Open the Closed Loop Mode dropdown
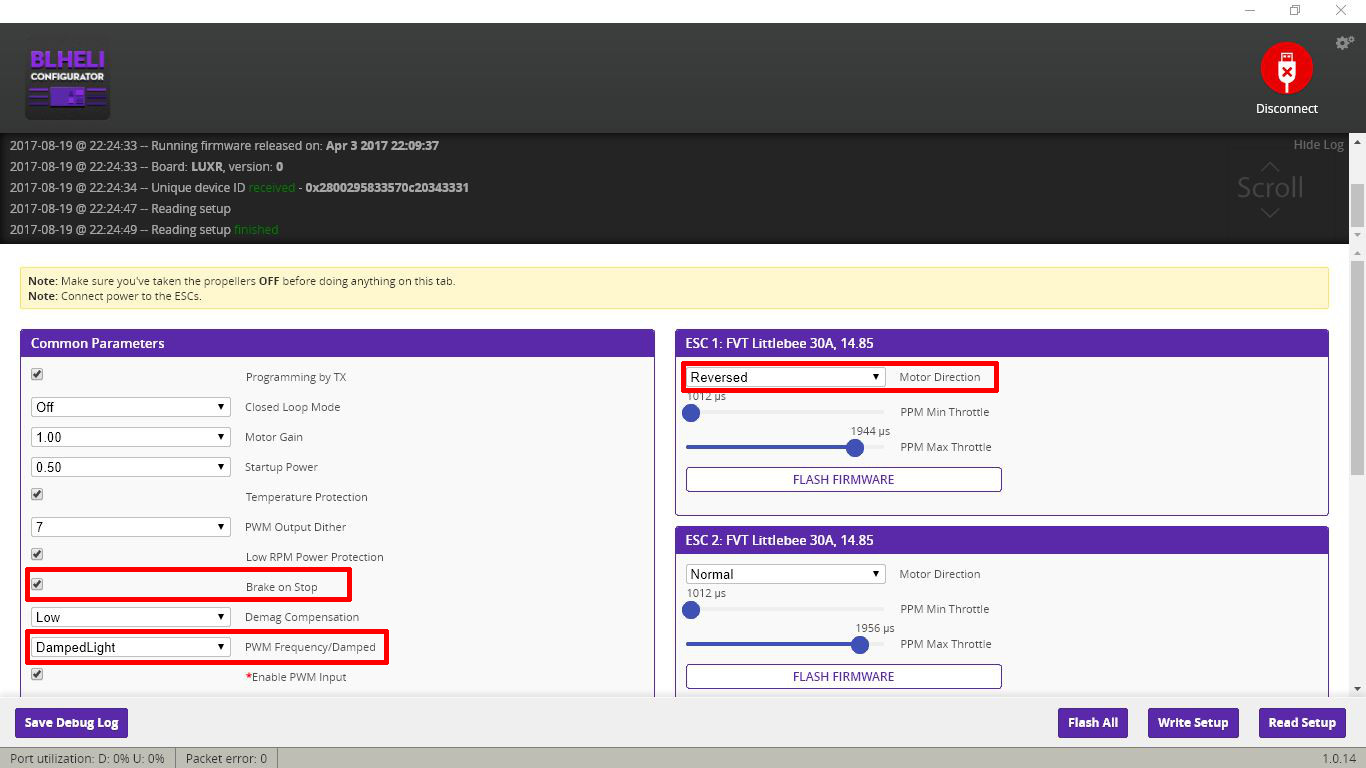This screenshot has height=768, width=1366. (x=131, y=407)
